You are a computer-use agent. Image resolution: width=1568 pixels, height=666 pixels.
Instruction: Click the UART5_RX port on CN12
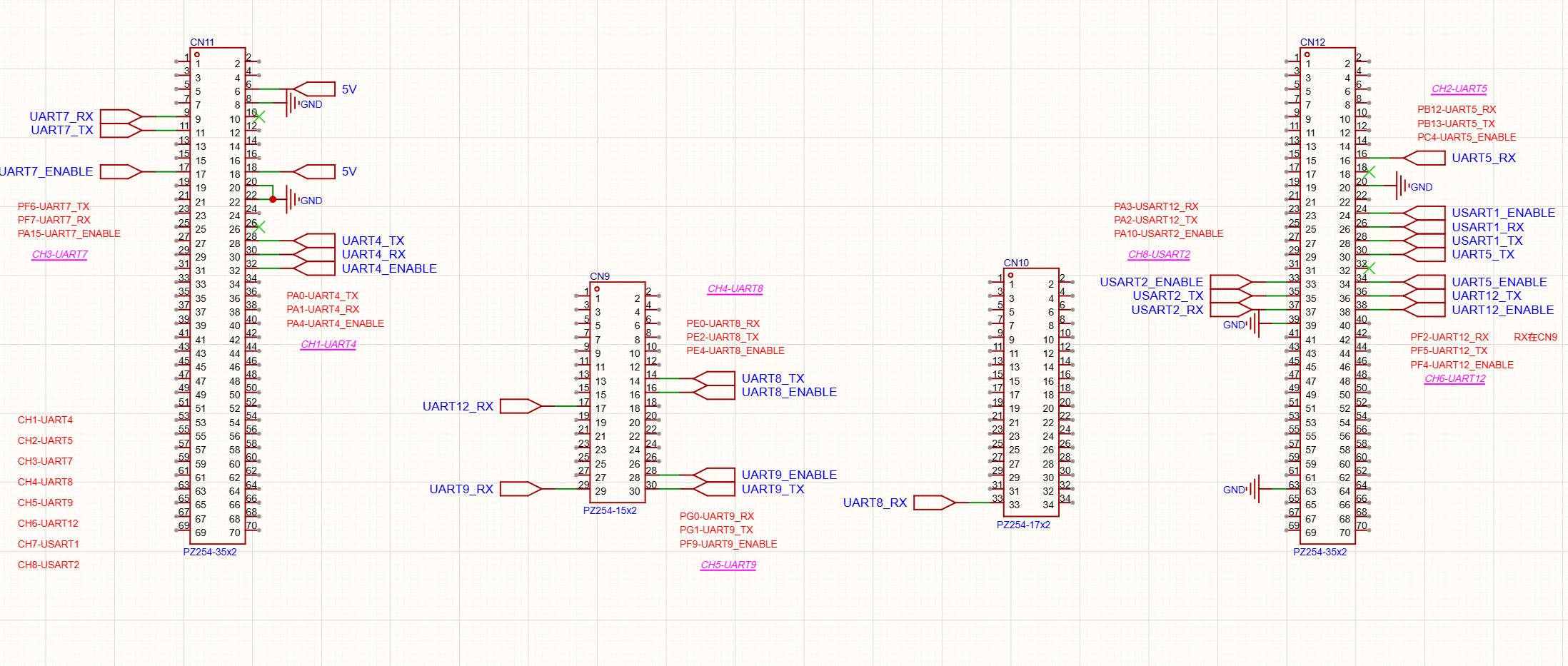coord(1424,158)
